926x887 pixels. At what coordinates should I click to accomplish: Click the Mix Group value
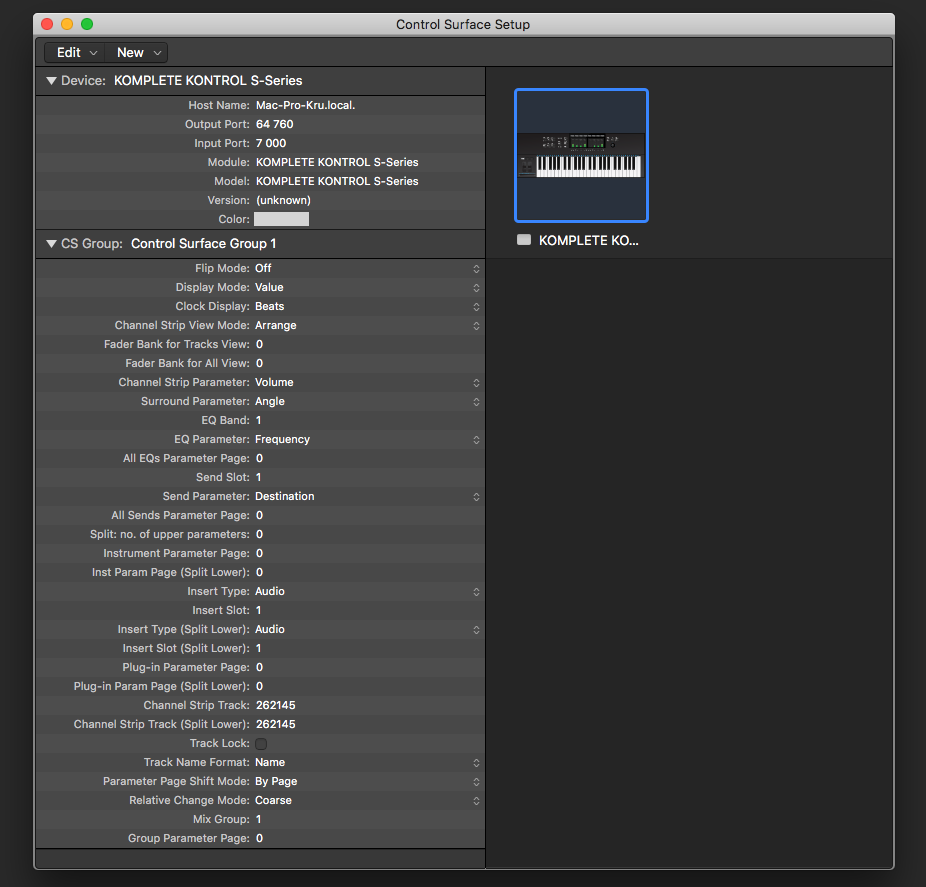coord(259,819)
